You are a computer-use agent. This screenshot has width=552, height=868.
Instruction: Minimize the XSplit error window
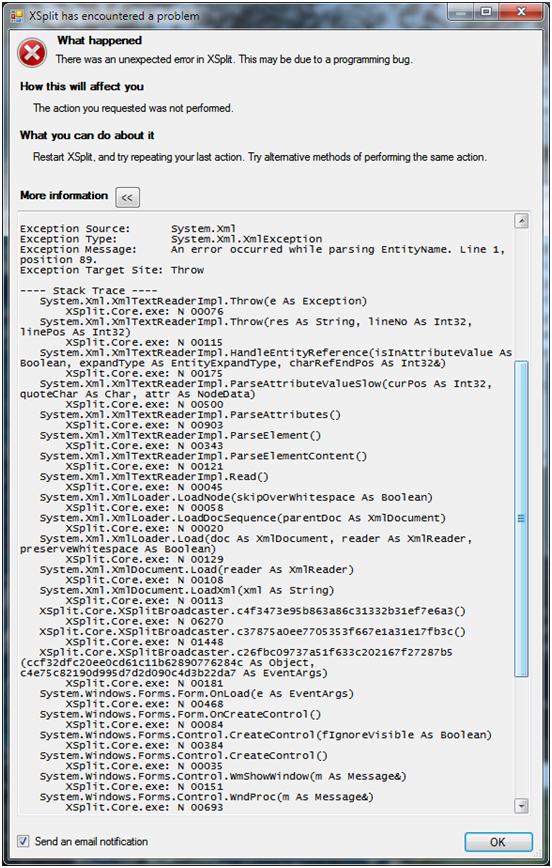pos(460,12)
